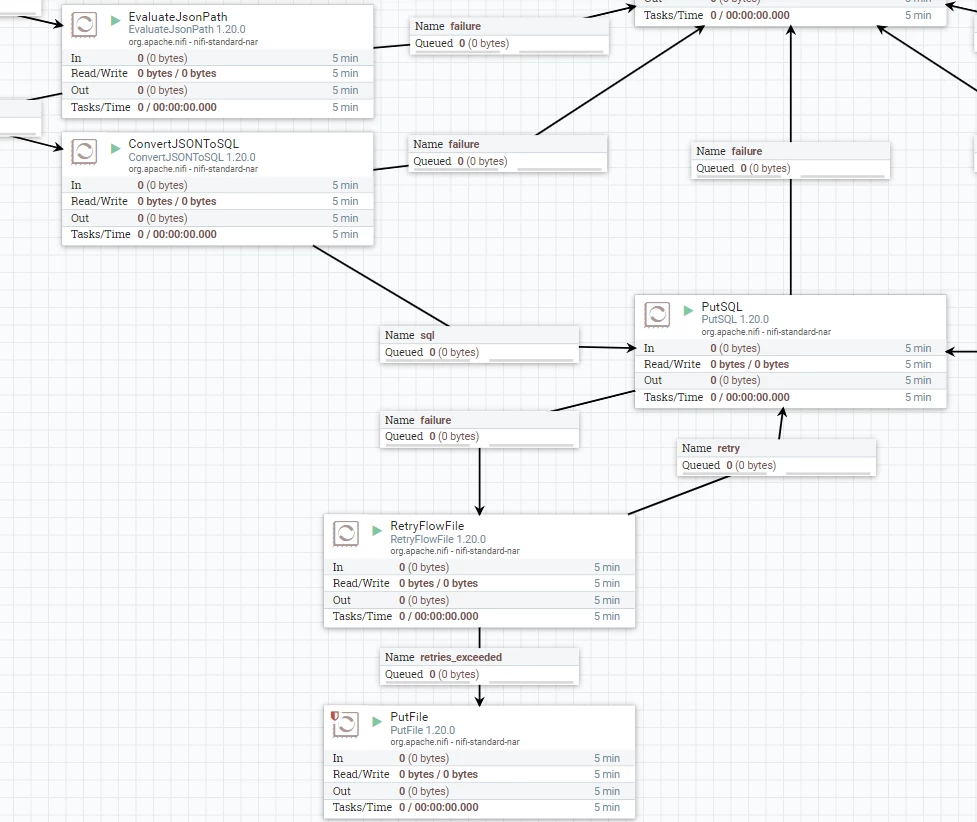Click RetryFlowFile's green running status icon

pyautogui.click(x=377, y=530)
